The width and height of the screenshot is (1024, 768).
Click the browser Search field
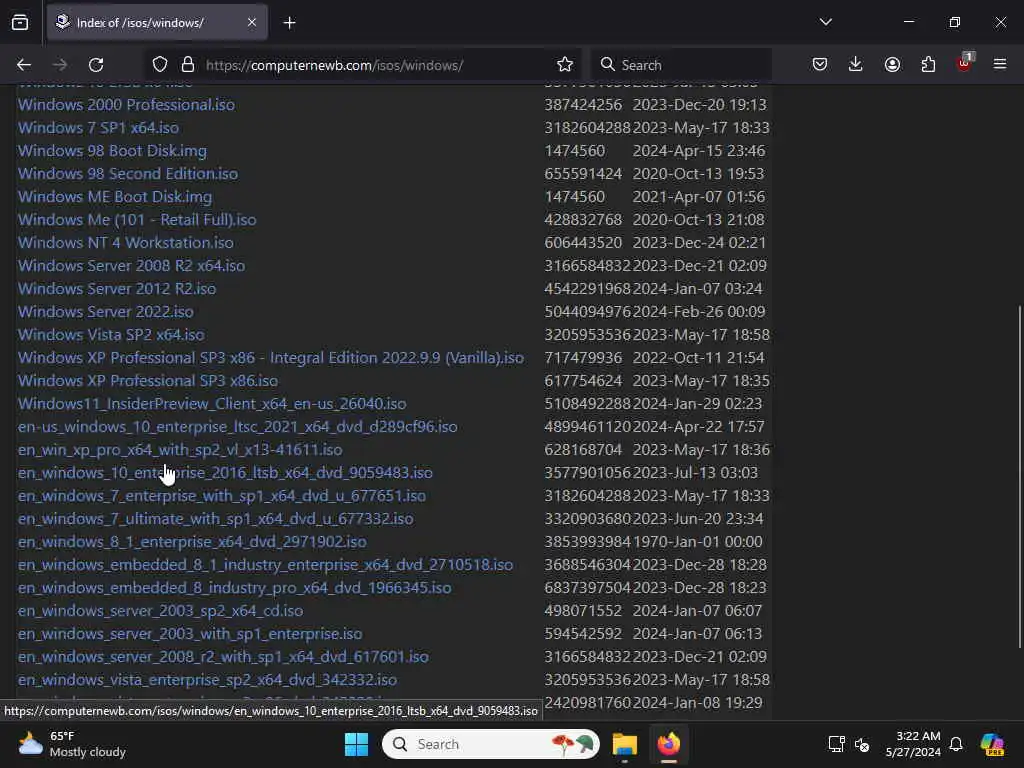pos(681,65)
